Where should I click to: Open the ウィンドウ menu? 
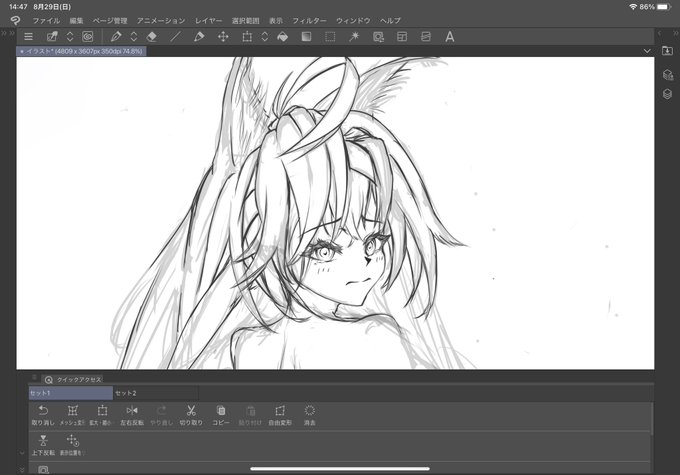pos(353,20)
